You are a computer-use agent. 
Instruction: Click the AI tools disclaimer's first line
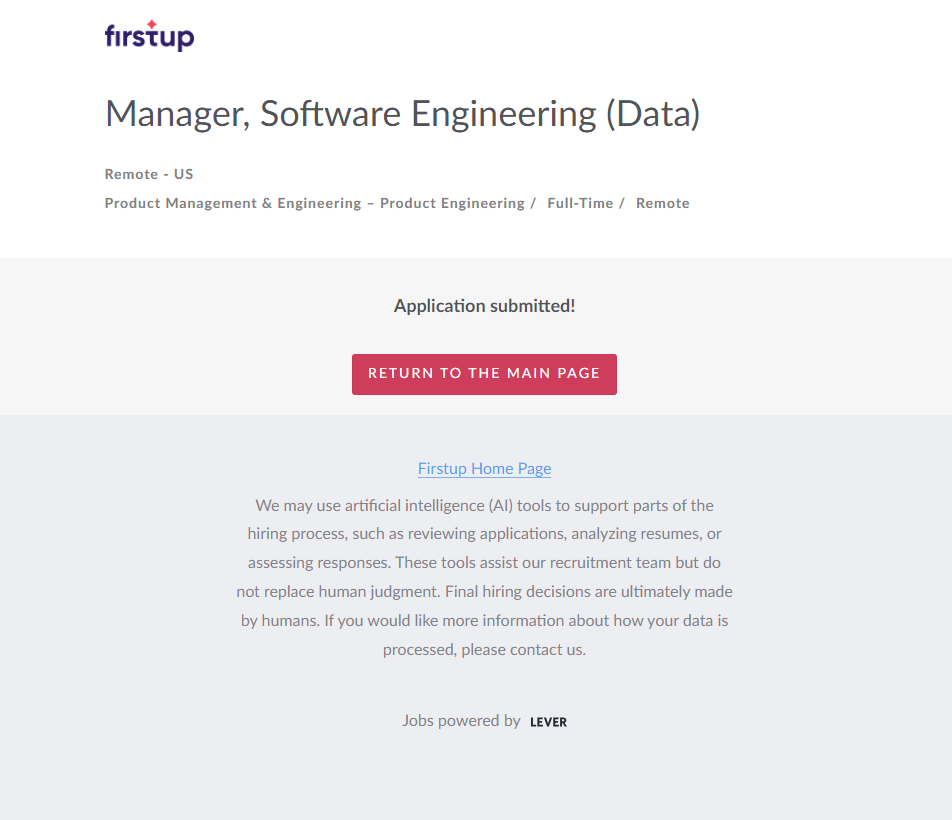(x=484, y=505)
